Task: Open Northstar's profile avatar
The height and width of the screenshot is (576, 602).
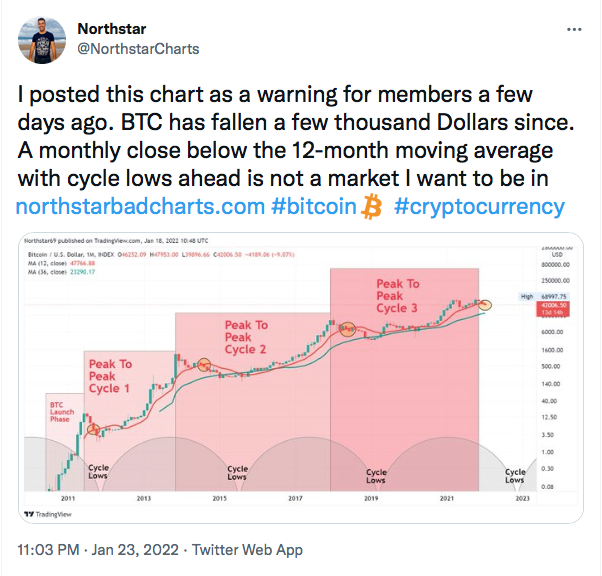Action: coord(43,37)
